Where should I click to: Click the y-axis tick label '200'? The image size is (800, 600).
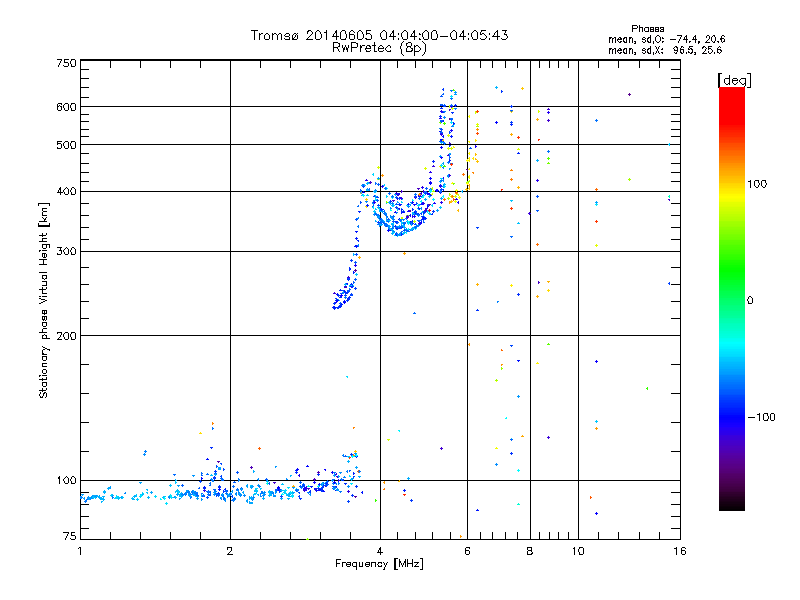66,336
